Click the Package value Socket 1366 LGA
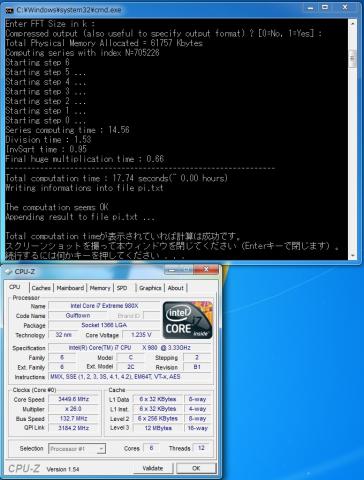The image size is (364, 480). [104, 325]
